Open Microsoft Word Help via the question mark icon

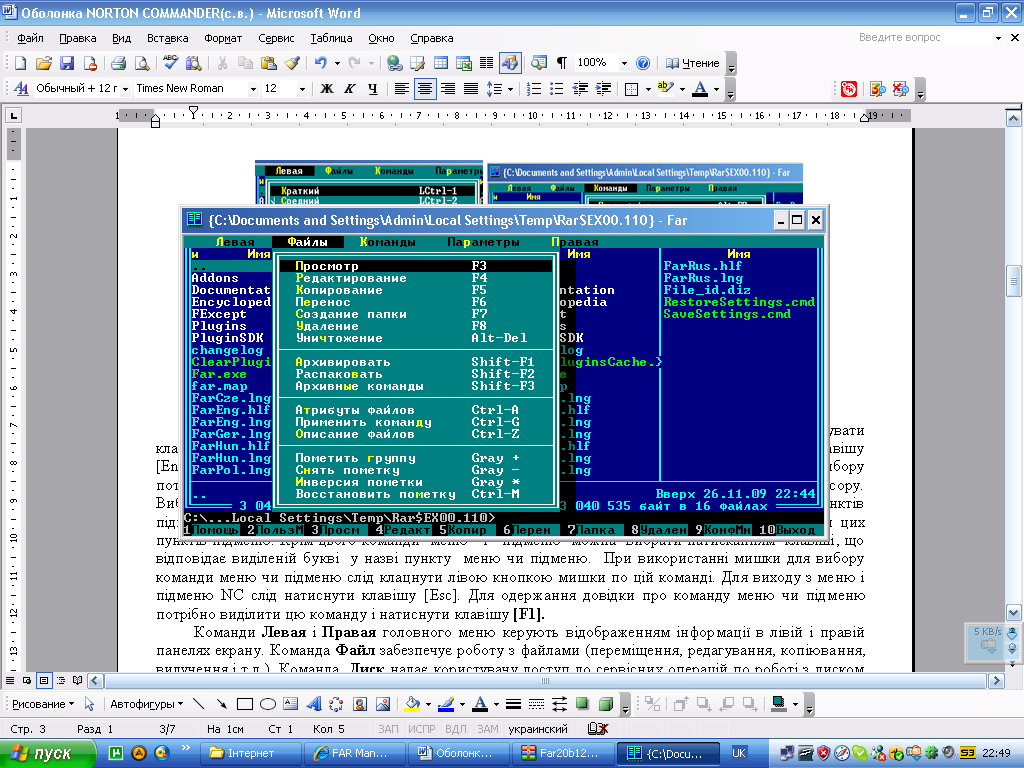tap(643, 63)
